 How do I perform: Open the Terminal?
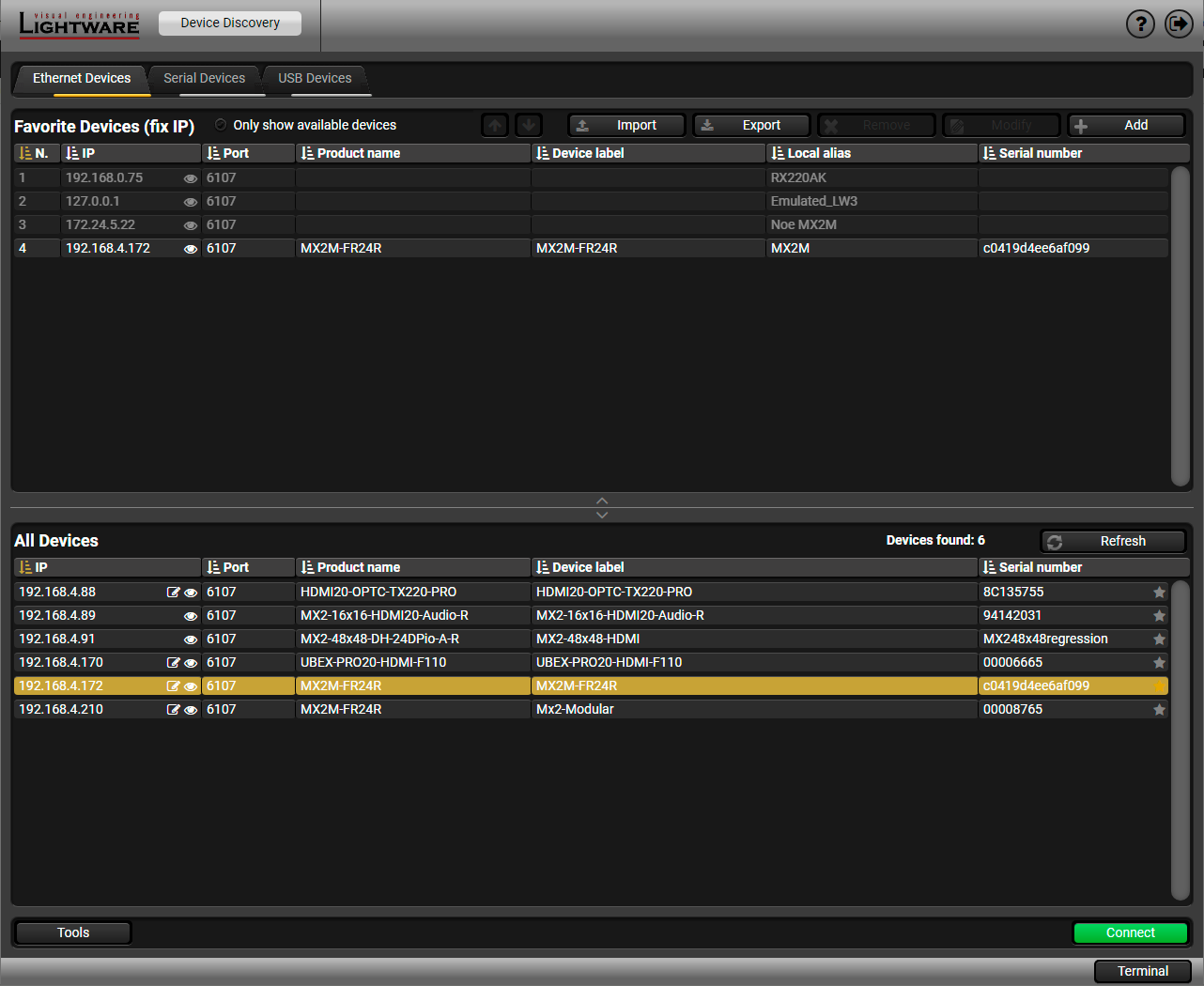[x=1143, y=971]
